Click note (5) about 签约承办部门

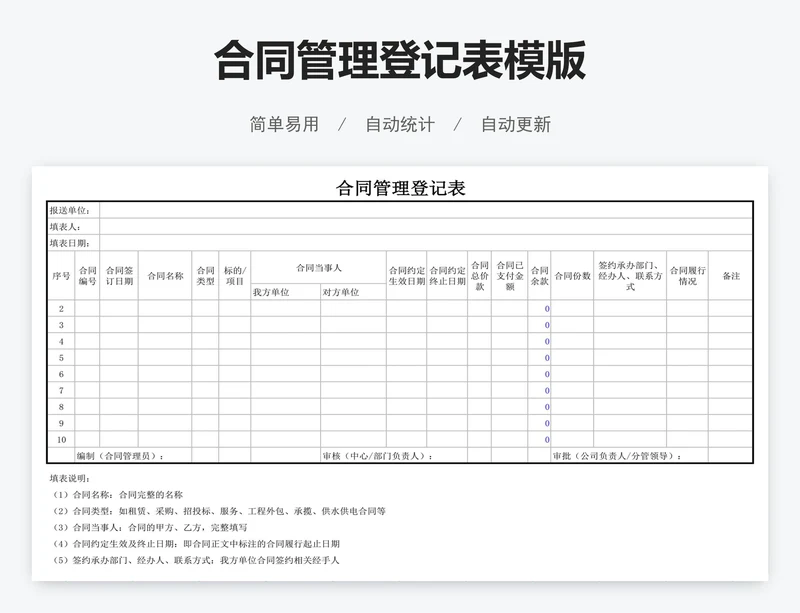pyautogui.click(x=195, y=560)
